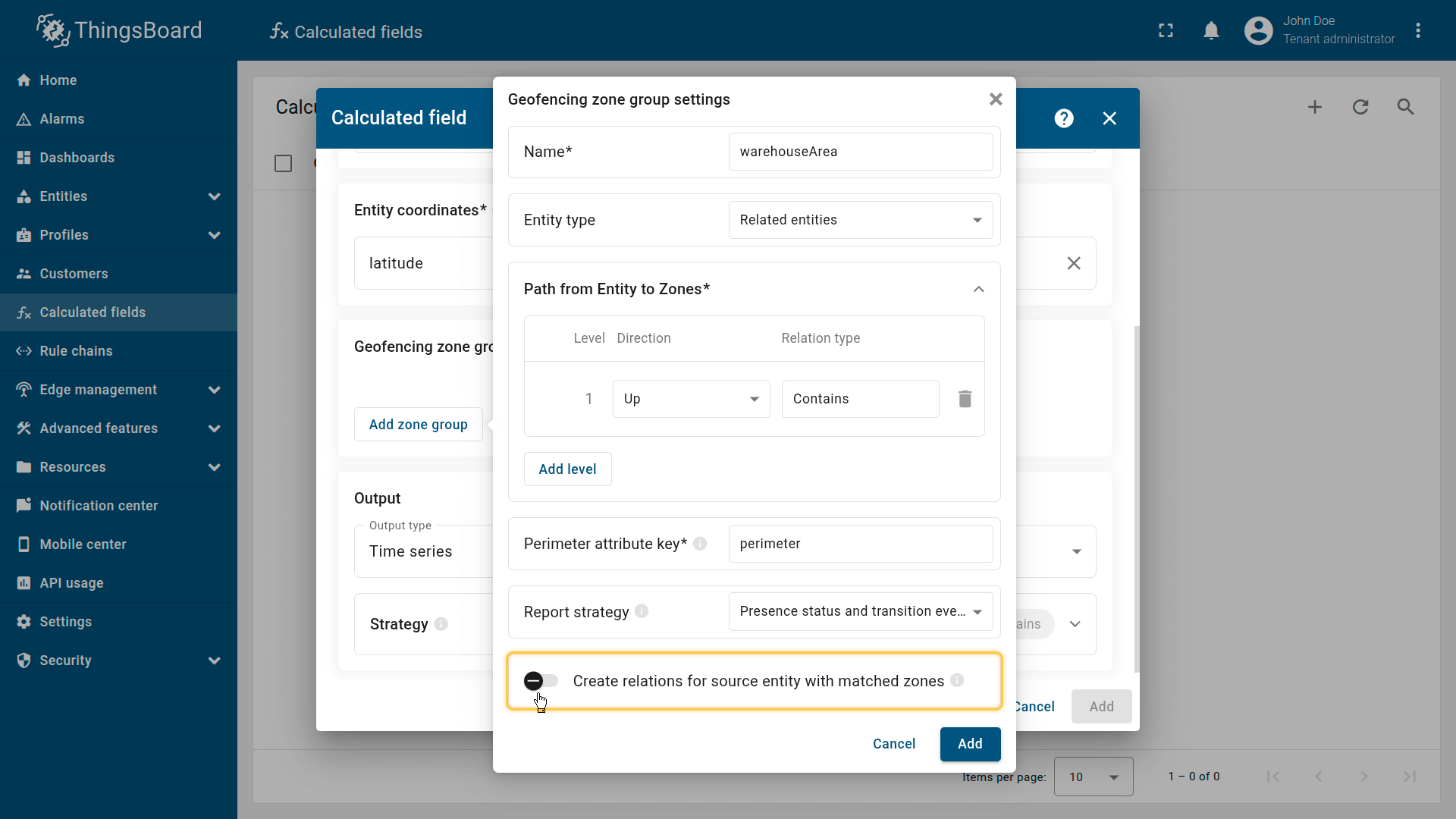This screenshot has width=1456, height=819.
Task: Open help for Calculated field dialog
Action: (1064, 118)
